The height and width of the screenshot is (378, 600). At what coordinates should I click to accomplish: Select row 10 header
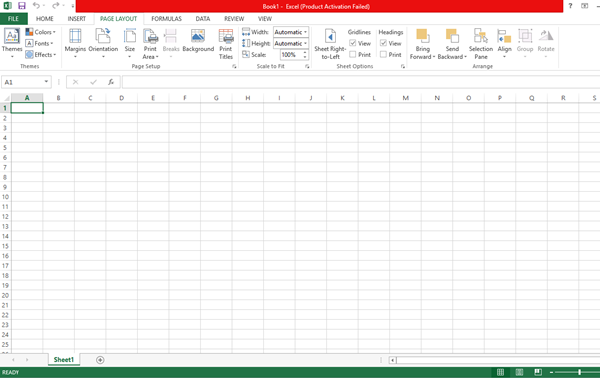[x=5, y=197]
